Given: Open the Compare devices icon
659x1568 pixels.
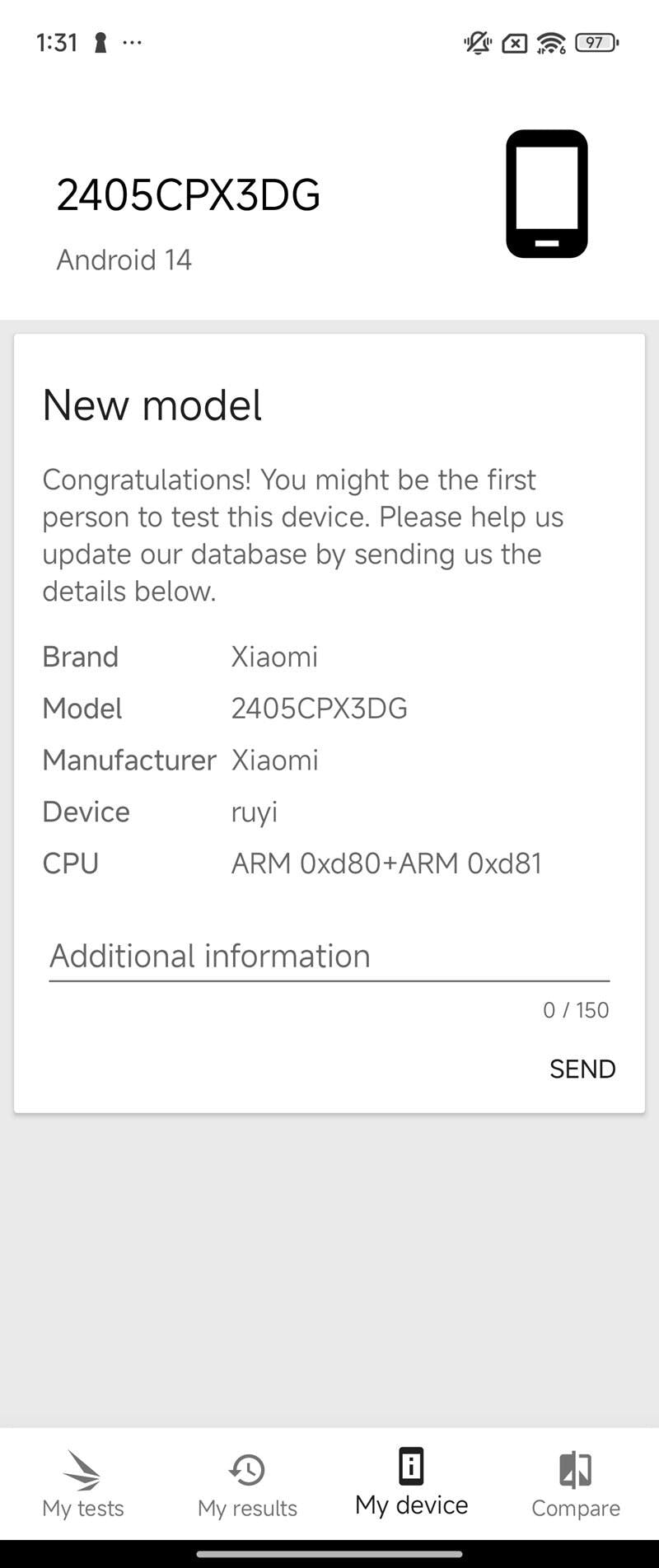Looking at the screenshot, I should click(575, 1470).
